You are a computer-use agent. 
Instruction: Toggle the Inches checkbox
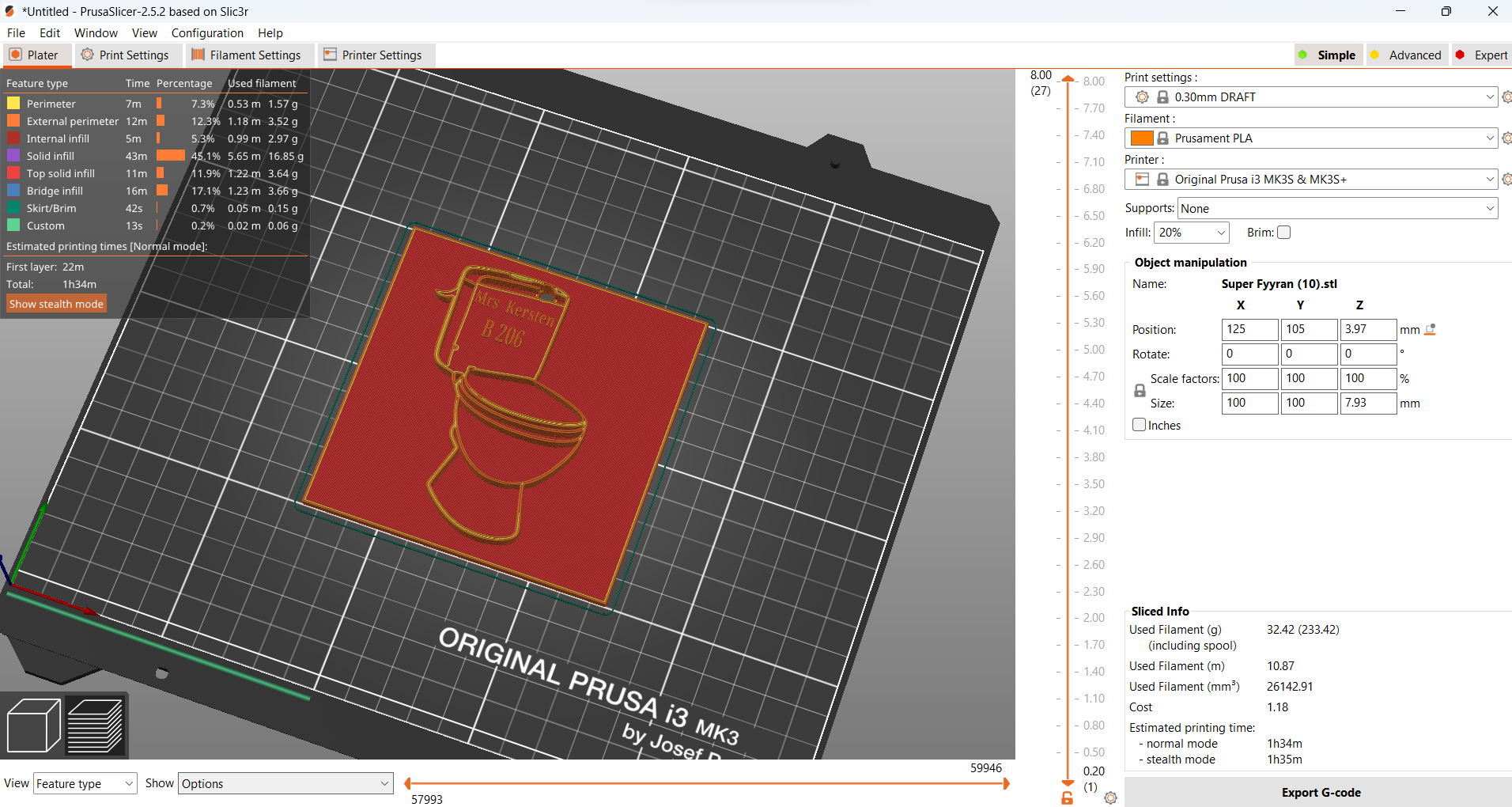coord(1140,425)
